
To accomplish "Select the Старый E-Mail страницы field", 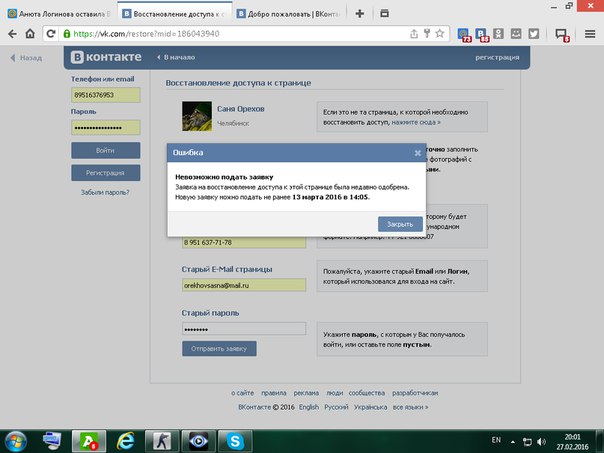I will (x=244, y=285).
